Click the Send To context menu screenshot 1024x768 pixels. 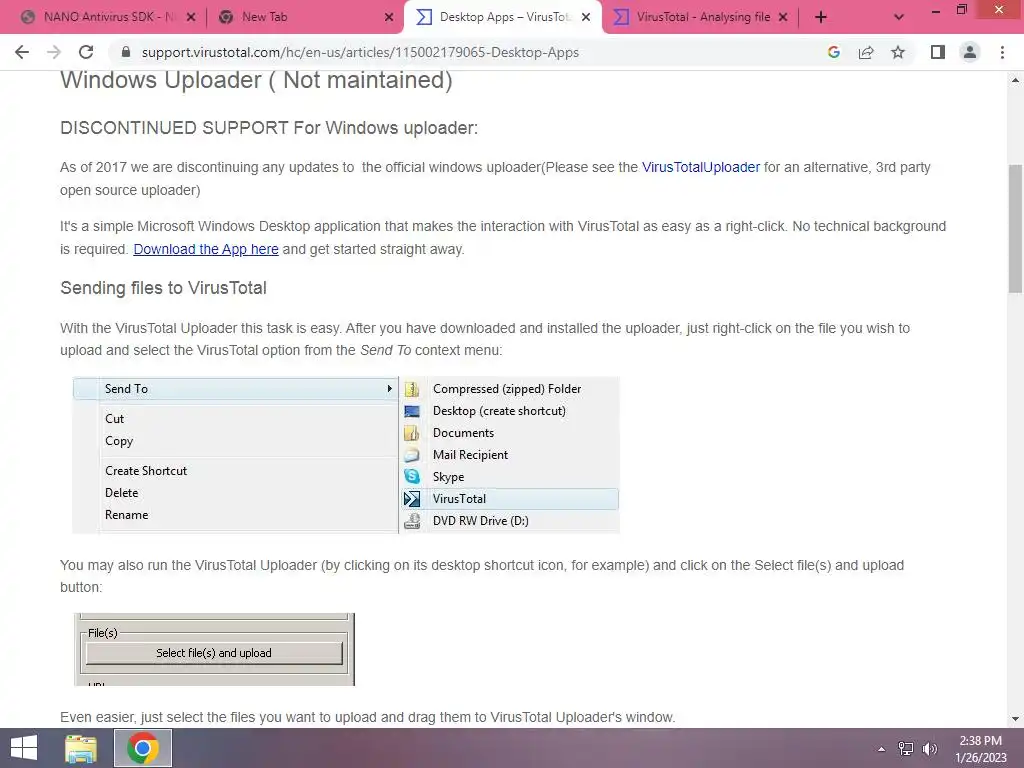(x=346, y=455)
